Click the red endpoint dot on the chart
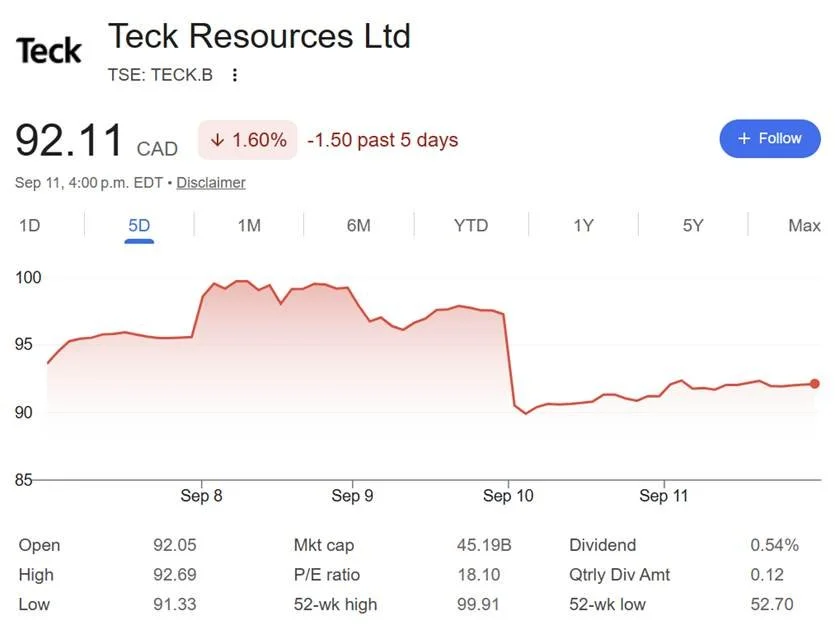This screenshot has width=835, height=639. 814,383
